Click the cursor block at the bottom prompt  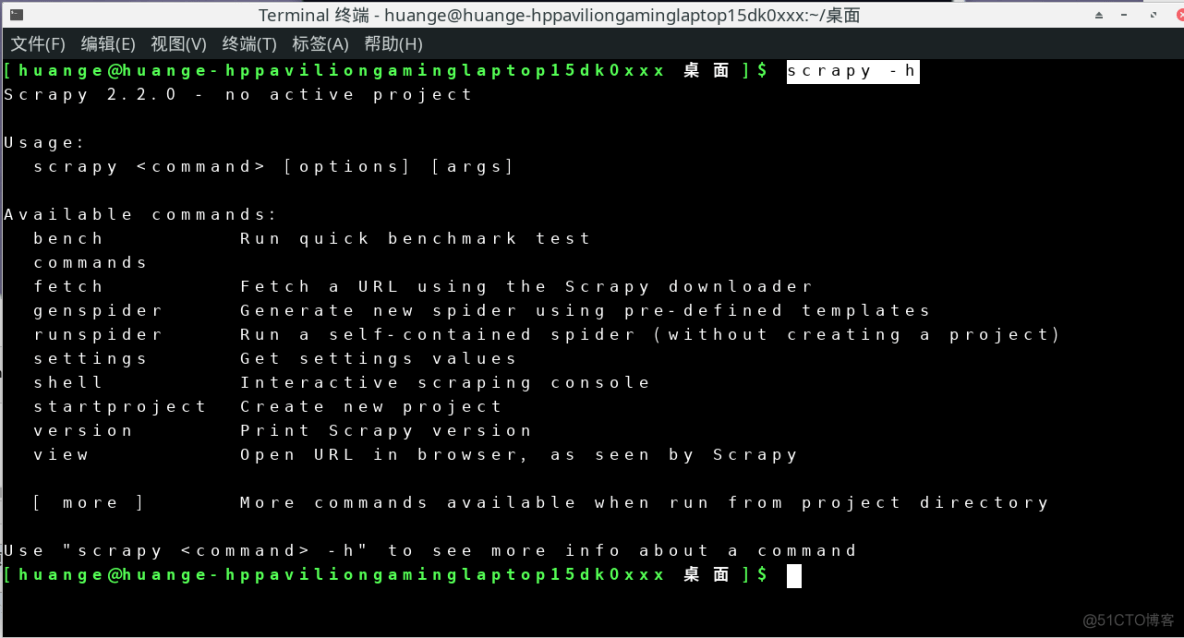tap(794, 576)
